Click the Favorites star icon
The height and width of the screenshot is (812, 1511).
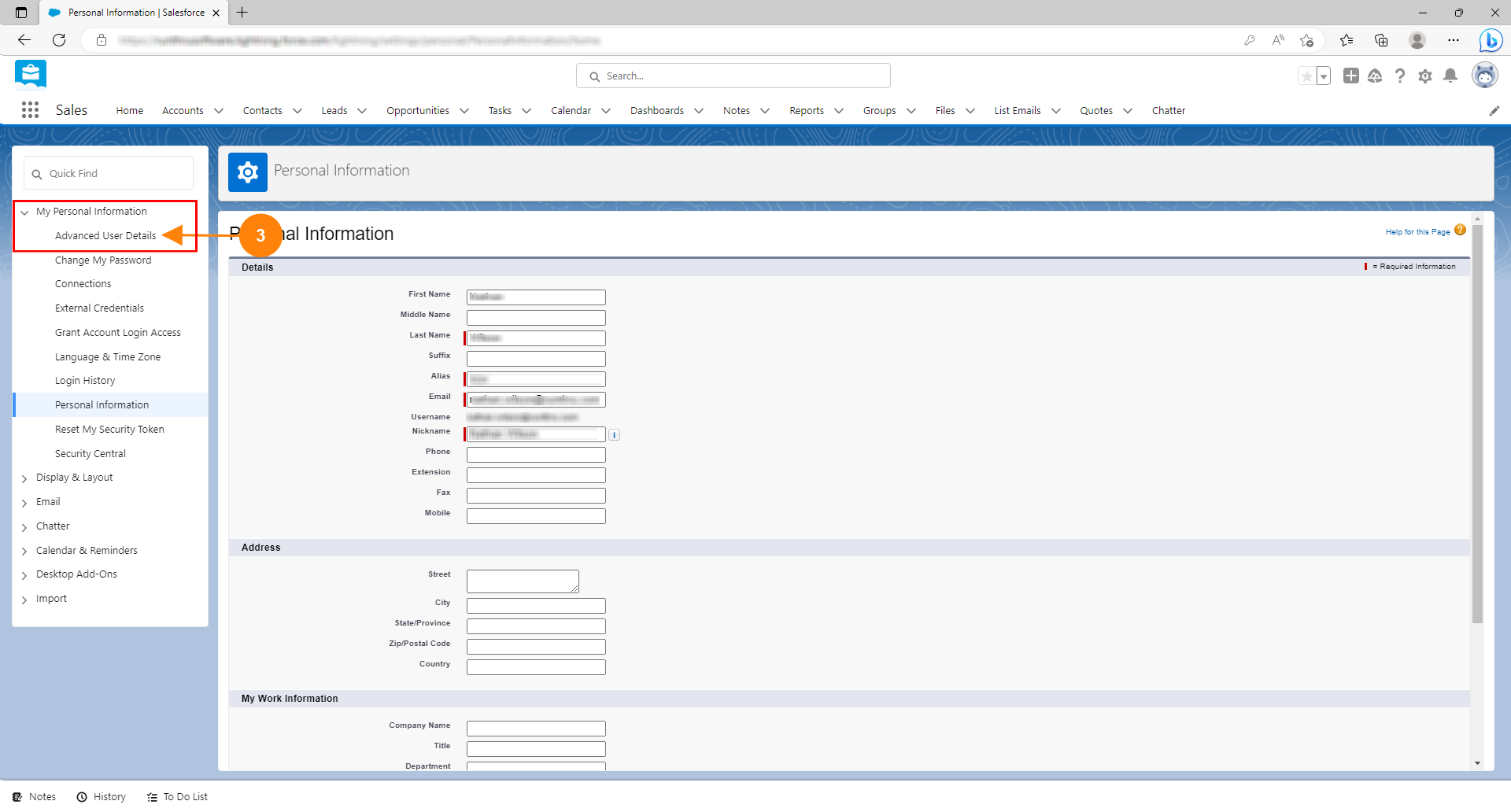1306,76
